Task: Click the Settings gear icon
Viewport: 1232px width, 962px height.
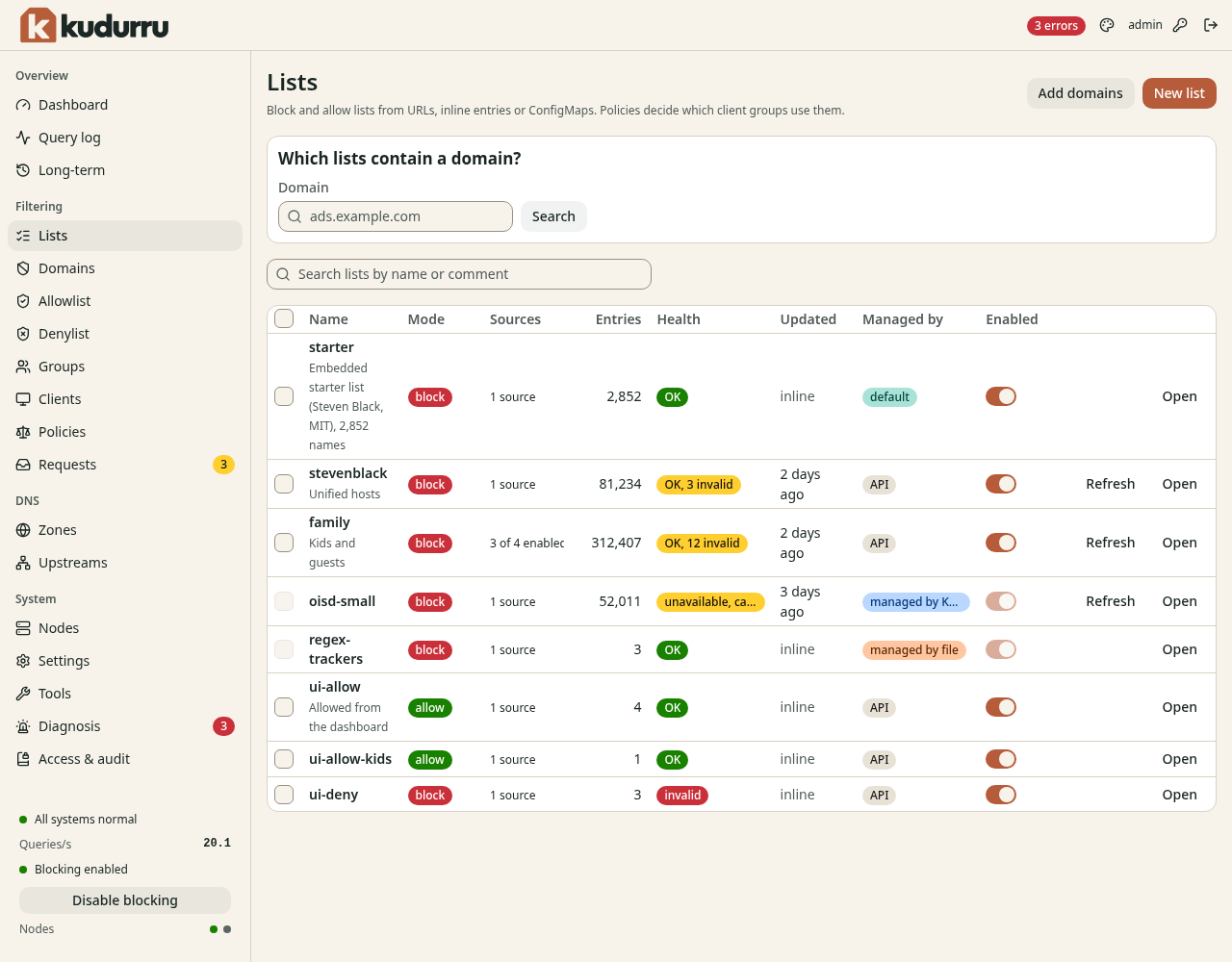Action: pyautogui.click(x=23, y=661)
